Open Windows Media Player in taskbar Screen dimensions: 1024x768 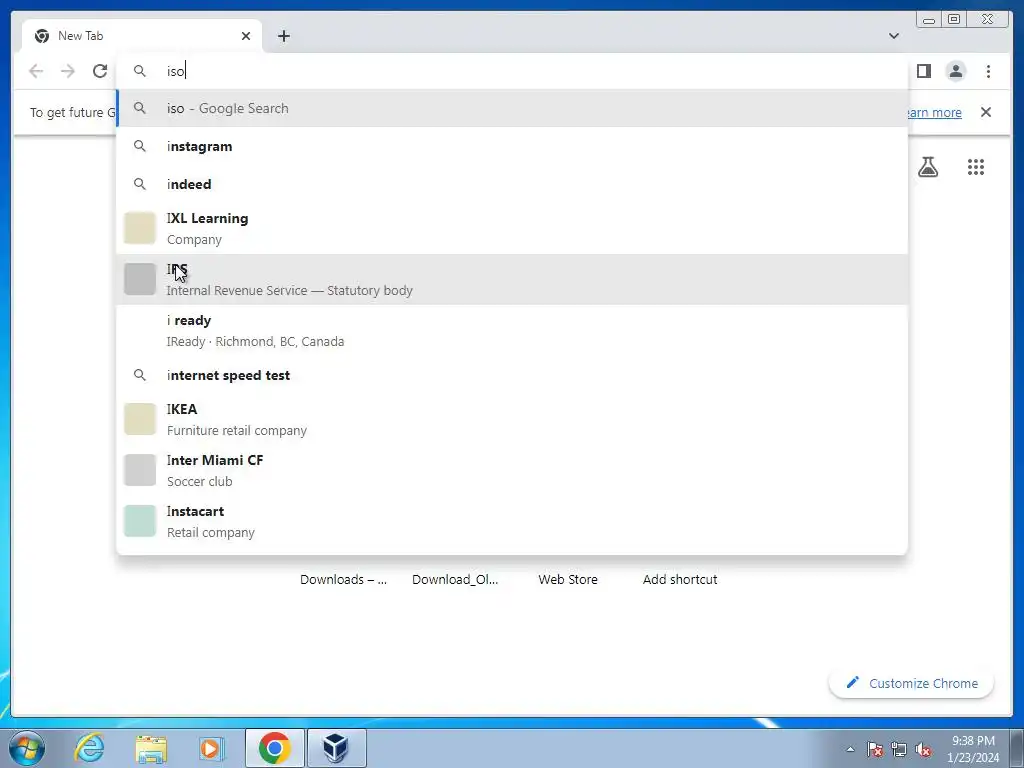tap(211, 748)
